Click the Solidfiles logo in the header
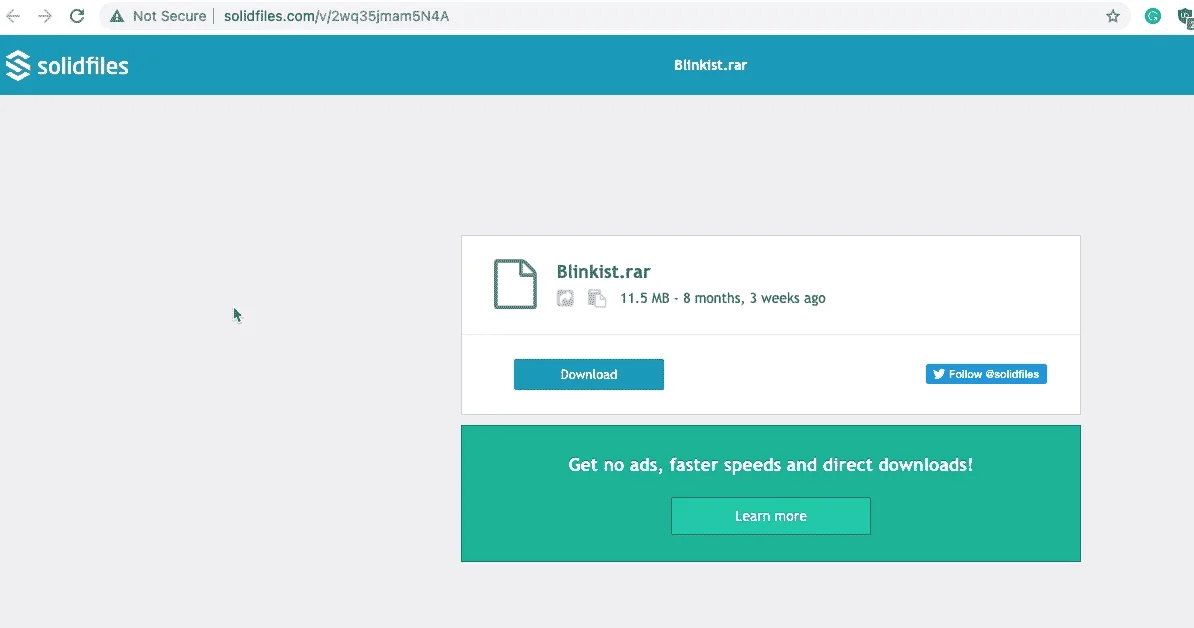Screen dimensions: 1194x628 67,65
